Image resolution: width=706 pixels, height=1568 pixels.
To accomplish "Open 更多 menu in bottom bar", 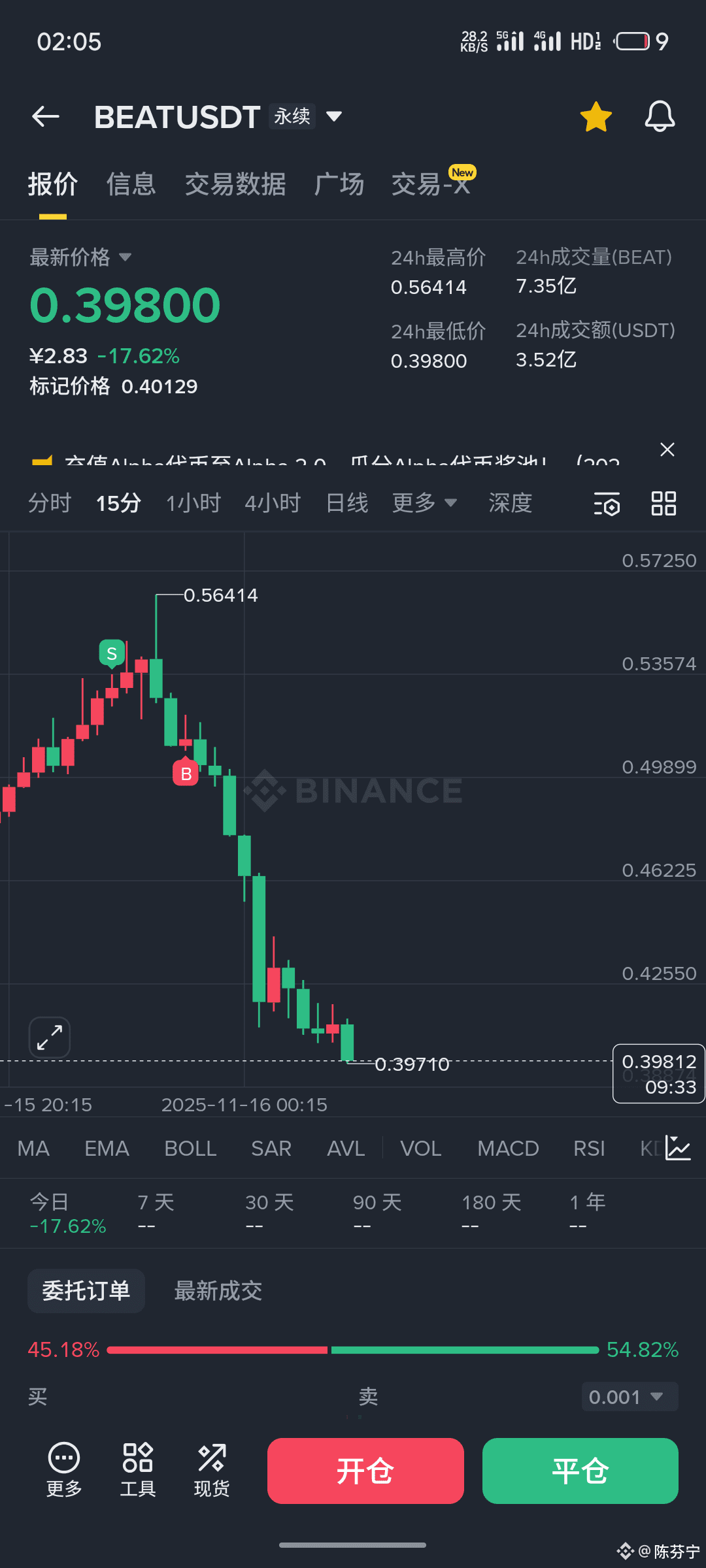I will [x=64, y=1470].
